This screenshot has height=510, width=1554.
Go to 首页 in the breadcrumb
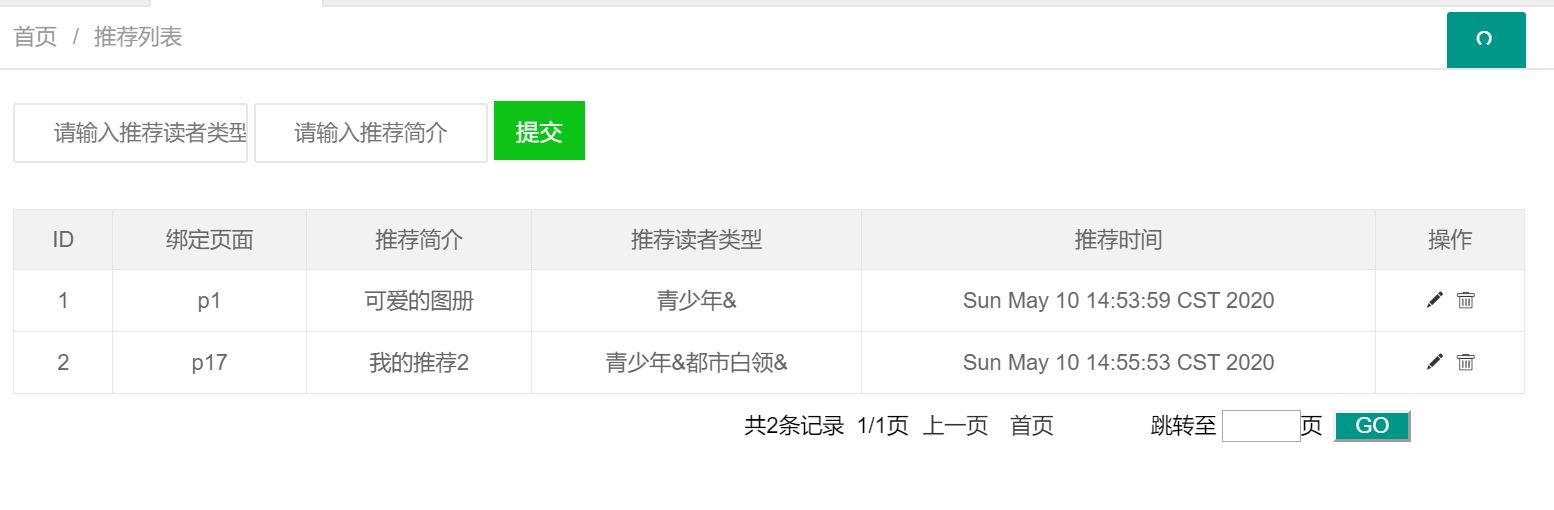[35, 38]
